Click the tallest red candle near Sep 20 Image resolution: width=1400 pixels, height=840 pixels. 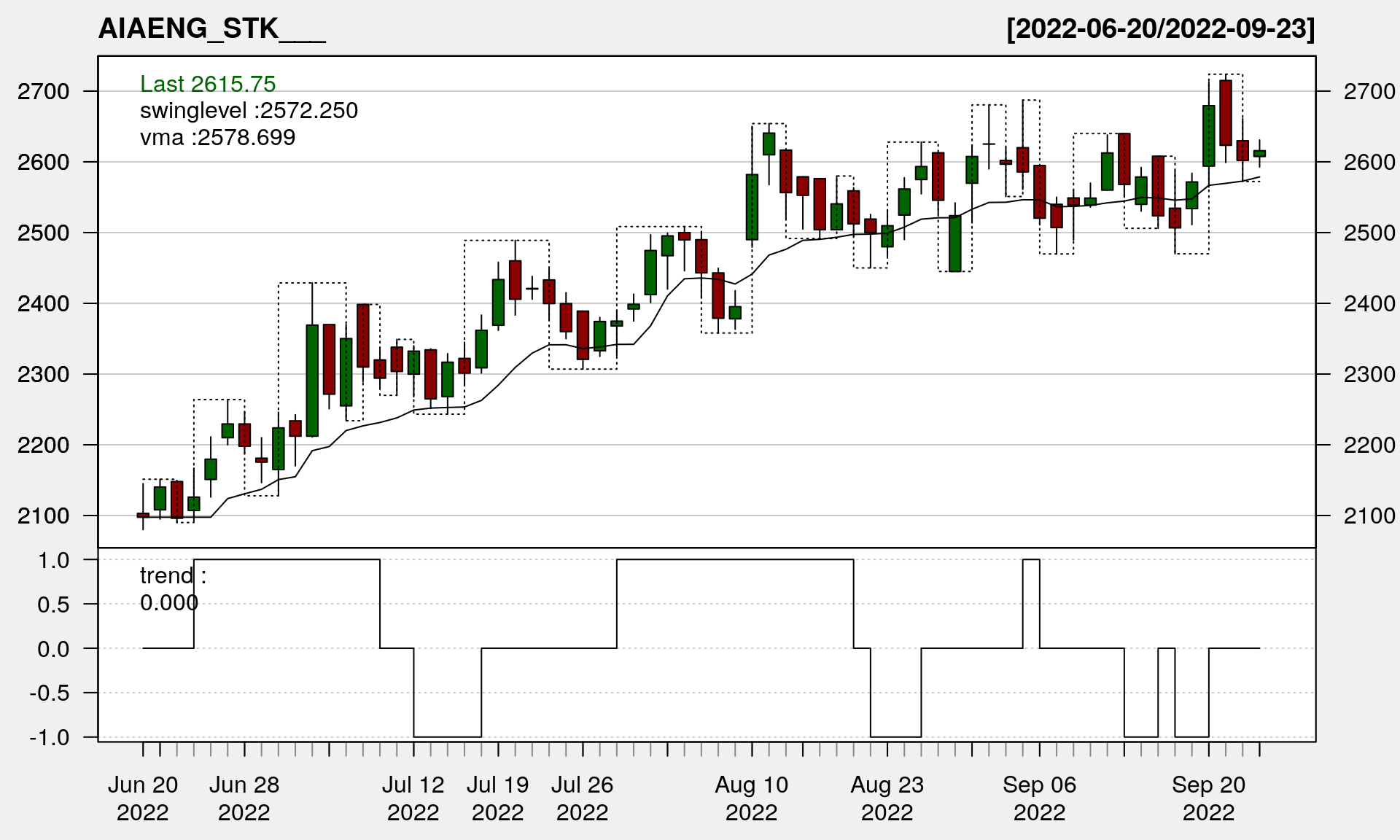(1226, 113)
